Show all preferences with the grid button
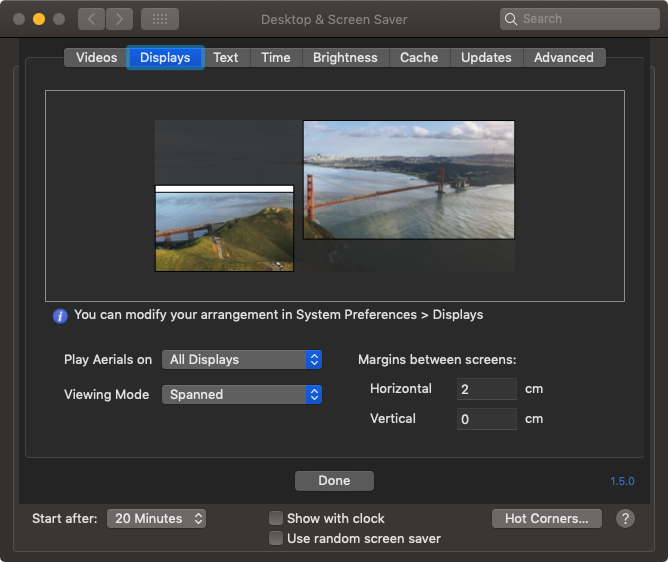 [160, 19]
